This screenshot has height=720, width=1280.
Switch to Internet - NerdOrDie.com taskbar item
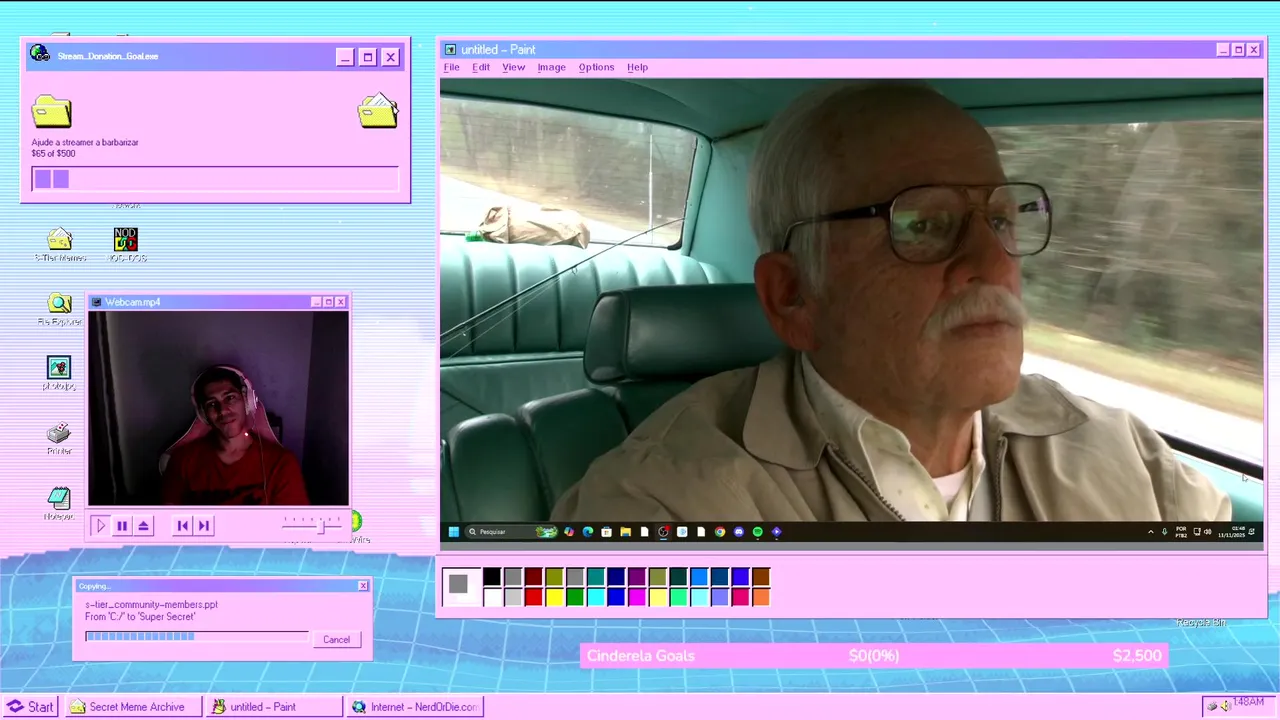(x=415, y=707)
